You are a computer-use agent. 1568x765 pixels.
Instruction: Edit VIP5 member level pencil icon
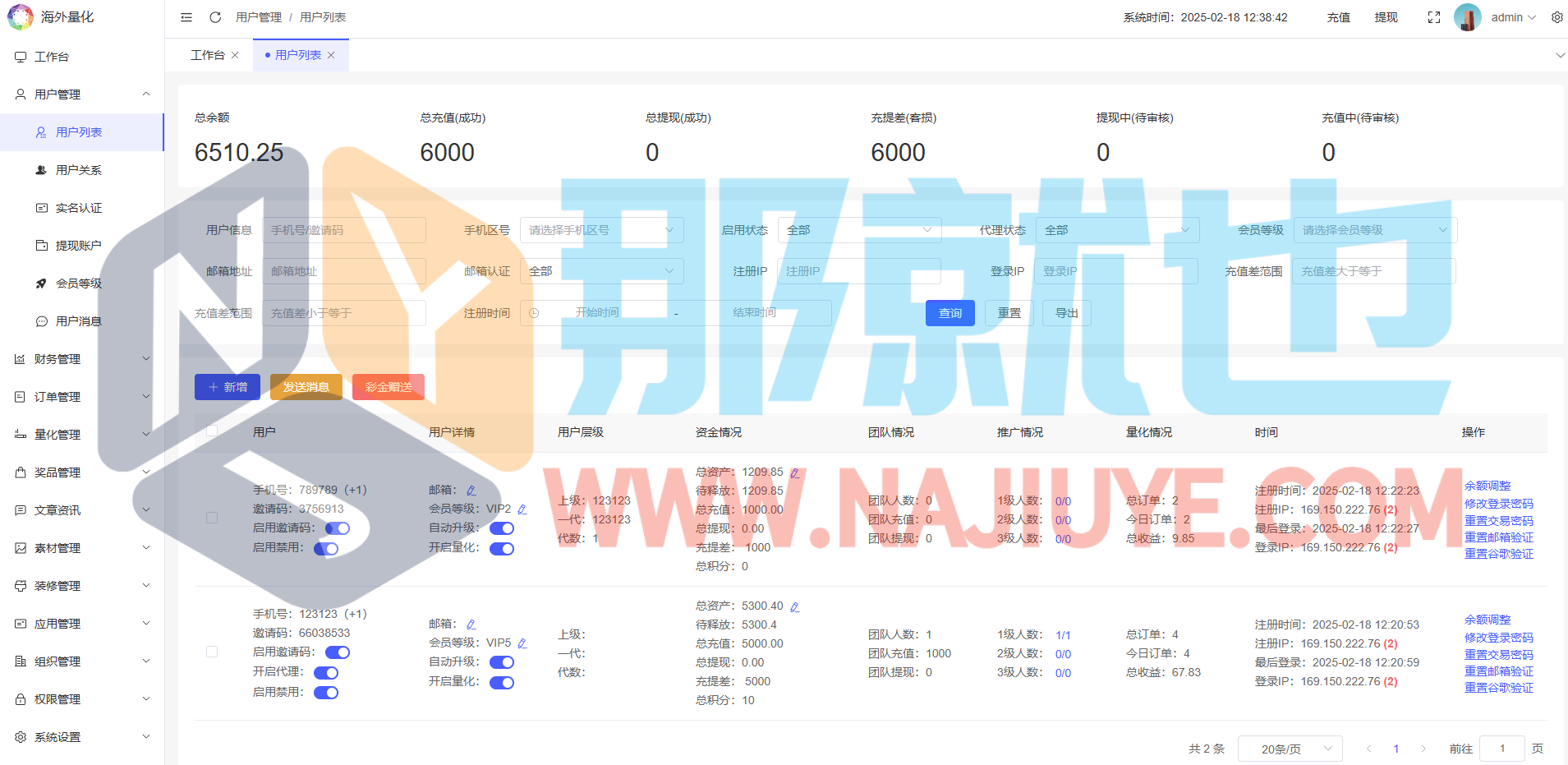pyautogui.click(x=522, y=643)
